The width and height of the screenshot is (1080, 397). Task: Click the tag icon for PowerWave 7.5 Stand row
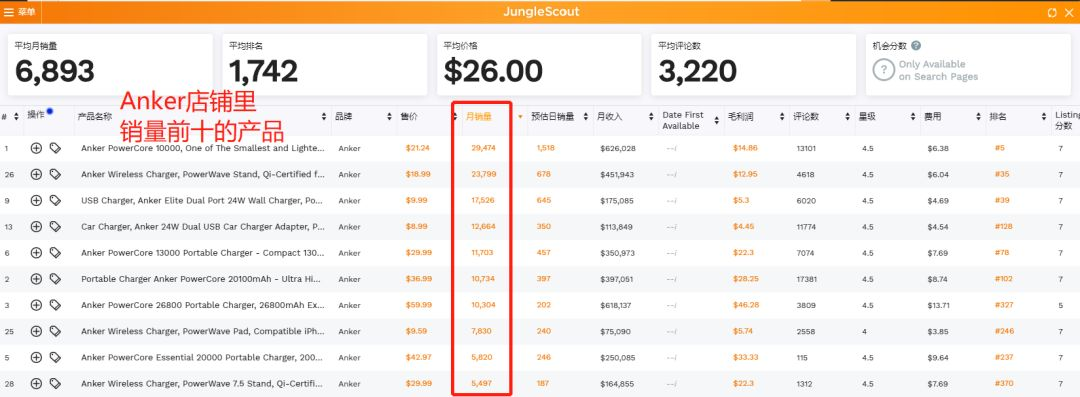[x=55, y=384]
